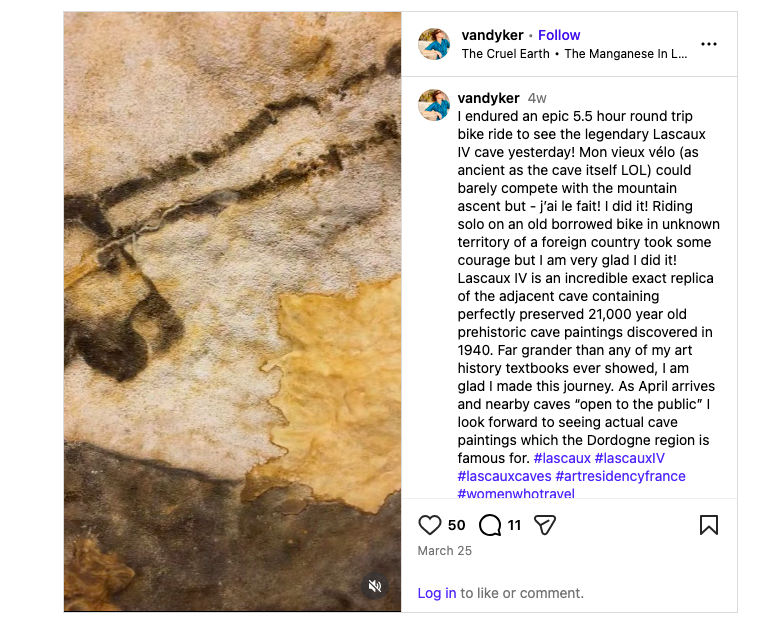Share post using paper plane icon
This screenshot has height=642, width=778.
pos(545,525)
